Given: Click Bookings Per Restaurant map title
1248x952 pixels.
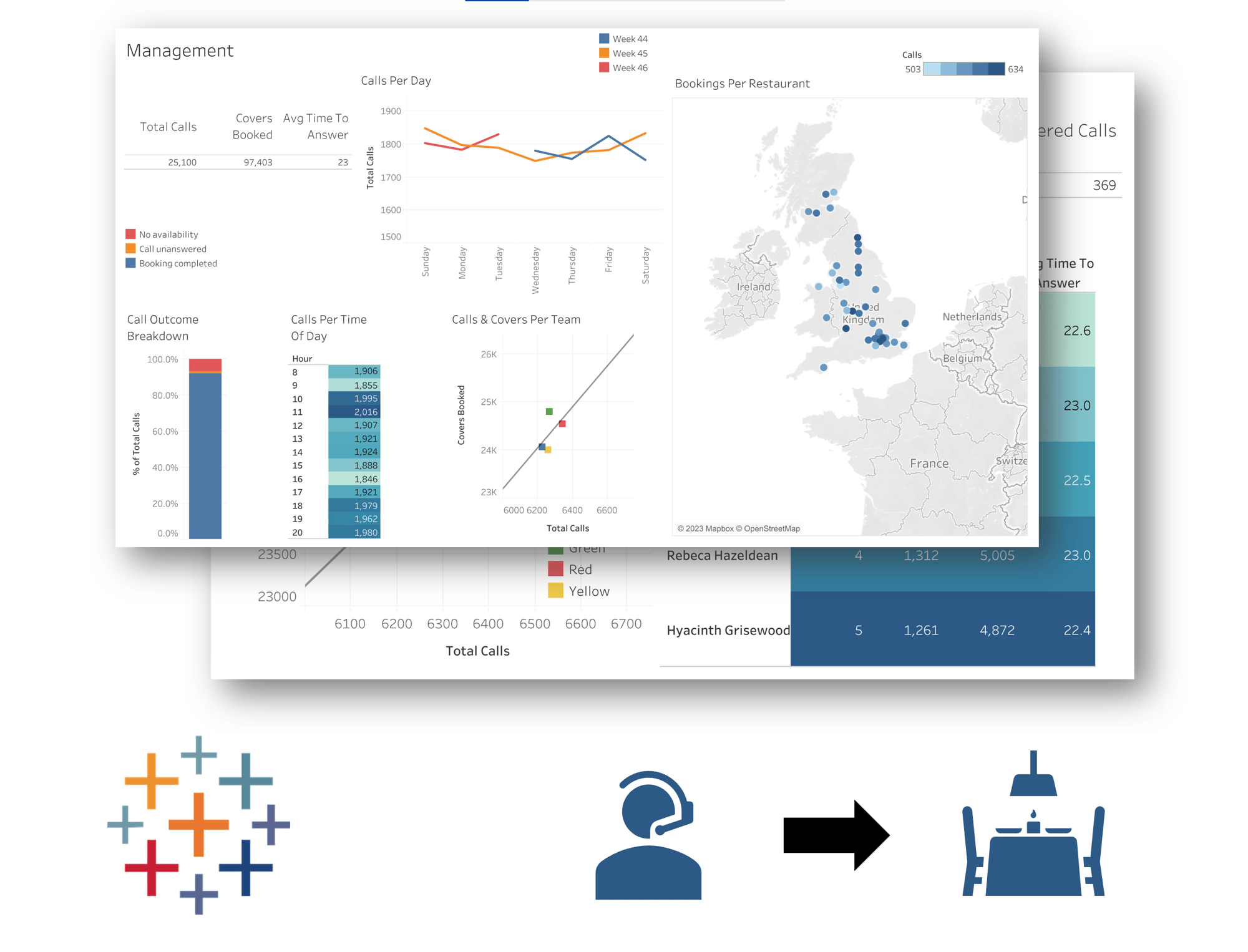Looking at the screenshot, I should (x=742, y=84).
